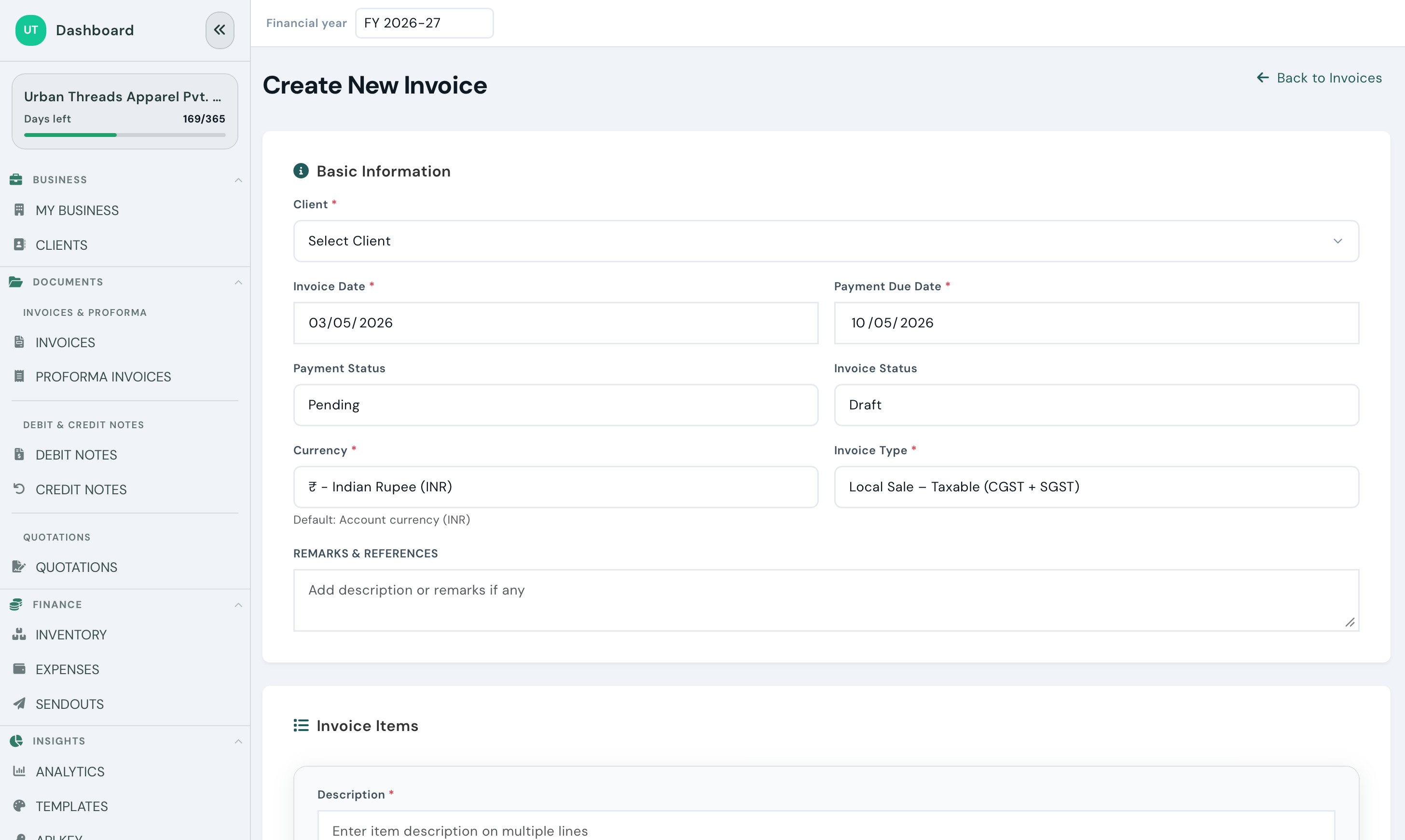The width and height of the screenshot is (1405, 840).
Task: Click the Days left progress bar
Action: pyautogui.click(x=124, y=135)
